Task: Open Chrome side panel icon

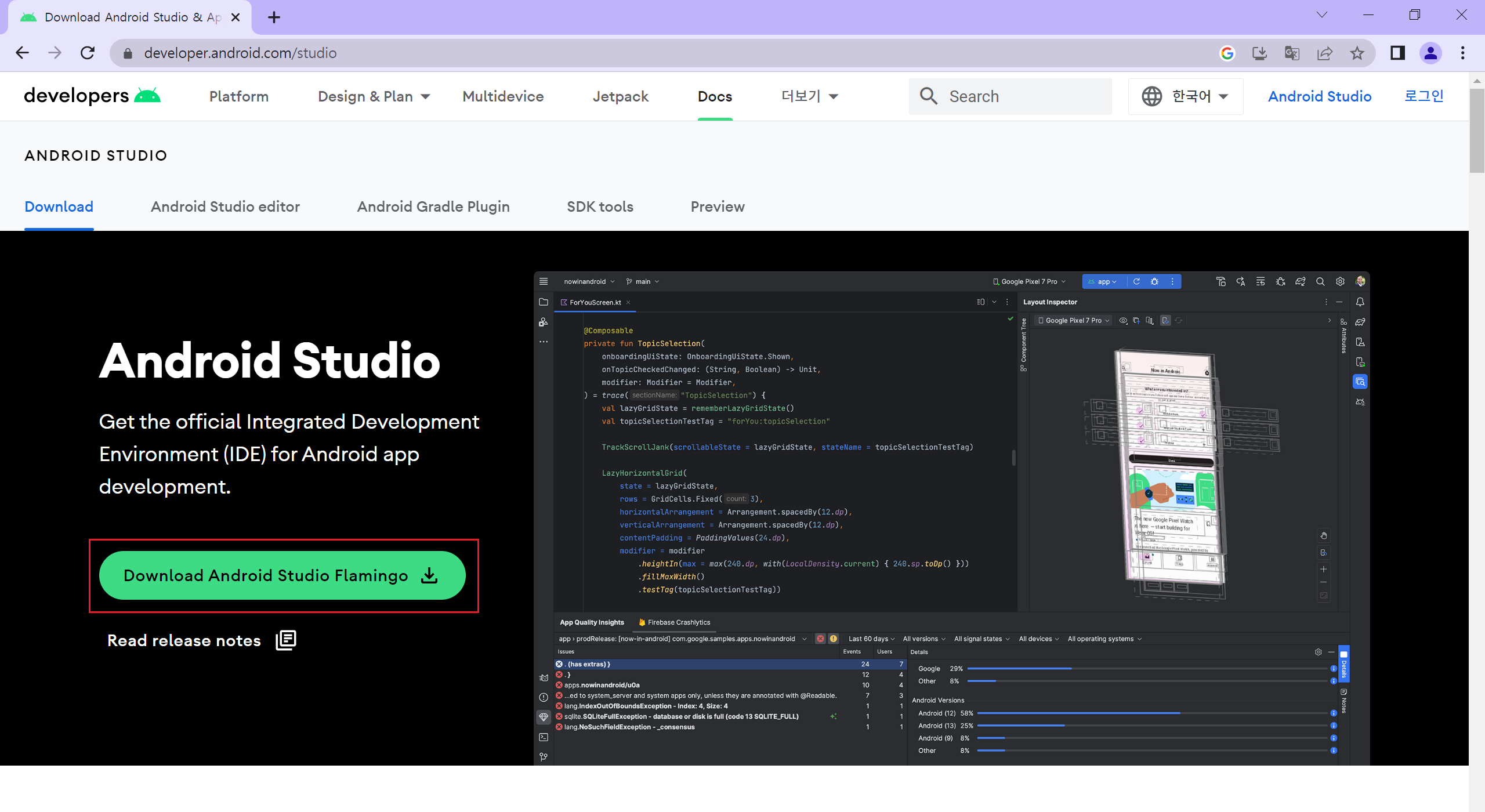Action: 1397,53
